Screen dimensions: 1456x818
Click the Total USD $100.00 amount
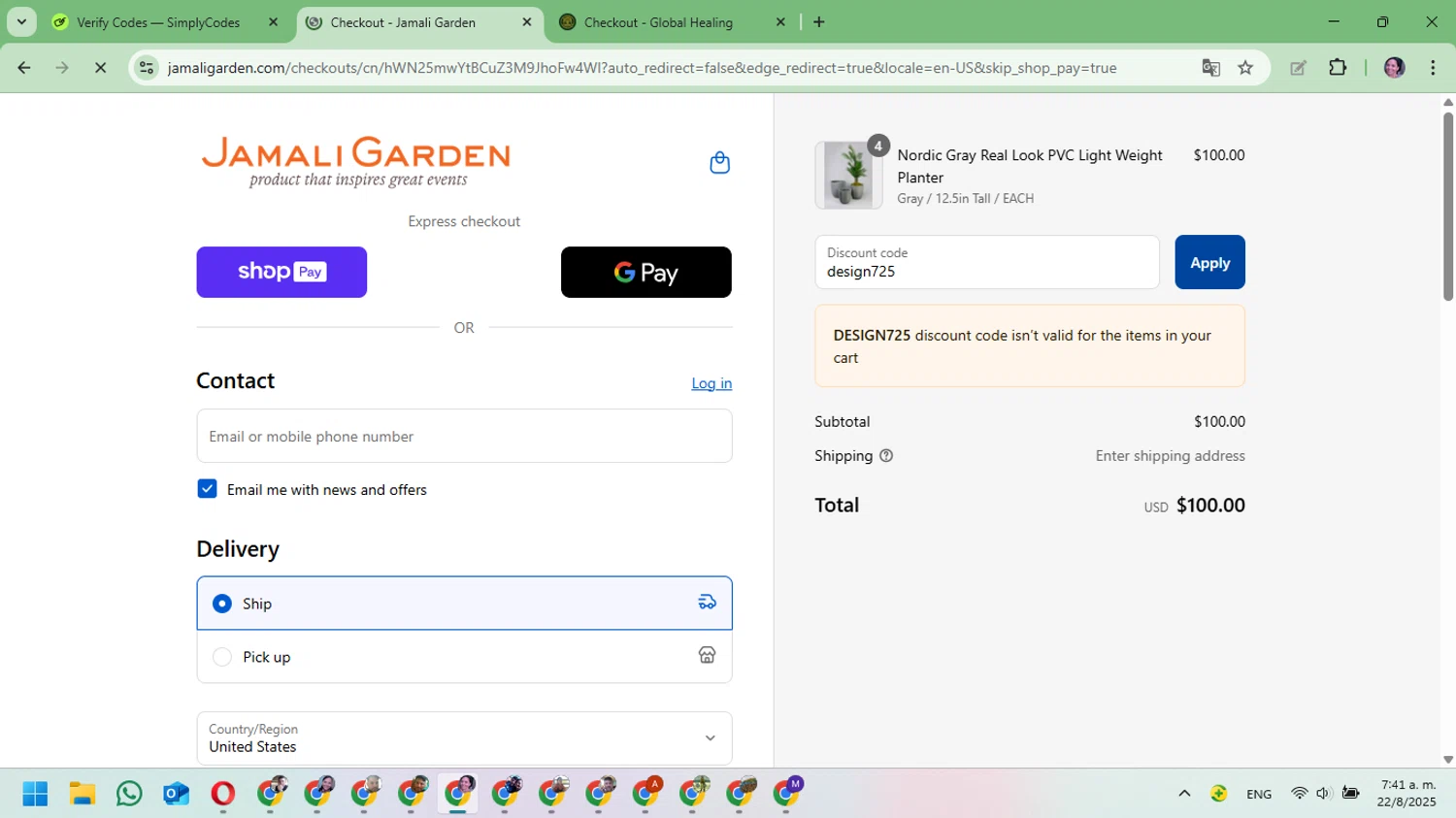(1195, 506)
